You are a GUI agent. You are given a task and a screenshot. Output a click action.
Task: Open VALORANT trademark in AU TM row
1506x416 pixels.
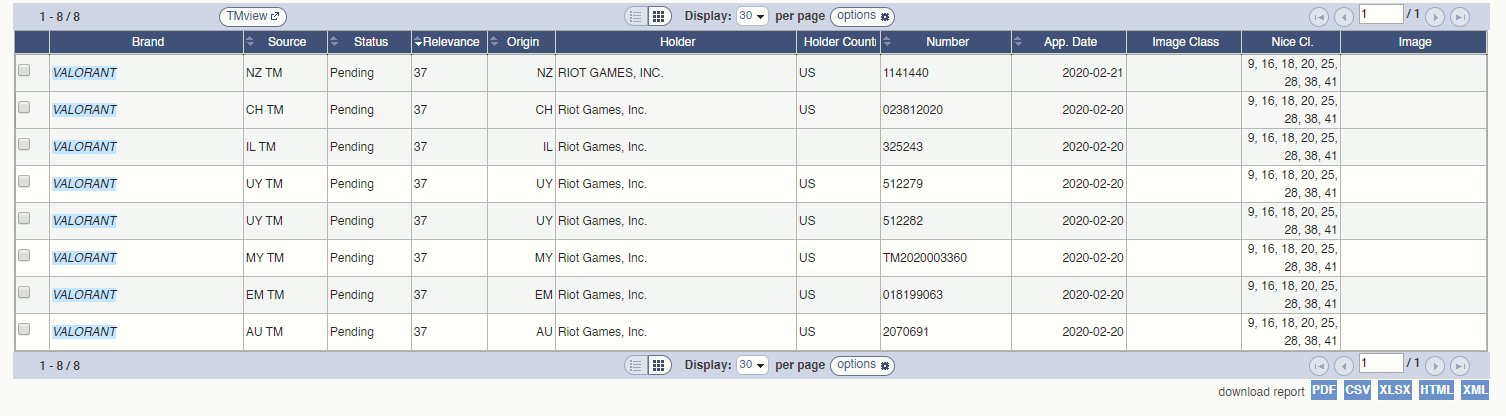coord(84,332)
